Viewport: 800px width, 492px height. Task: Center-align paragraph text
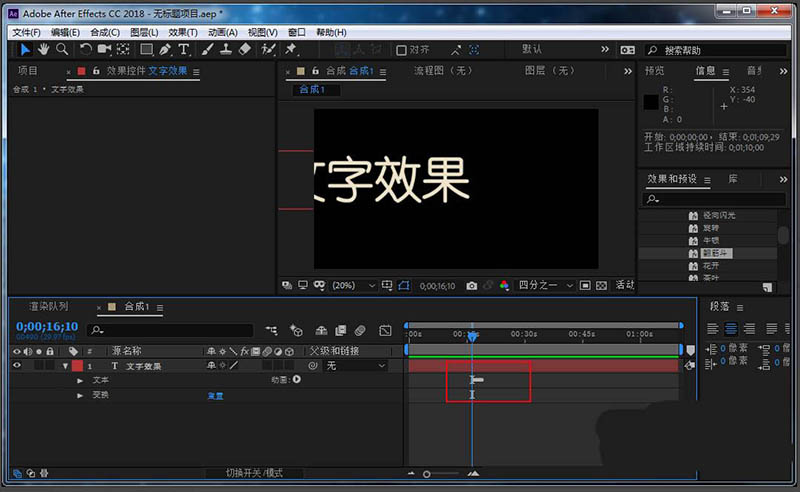click(x=731, y=328)
